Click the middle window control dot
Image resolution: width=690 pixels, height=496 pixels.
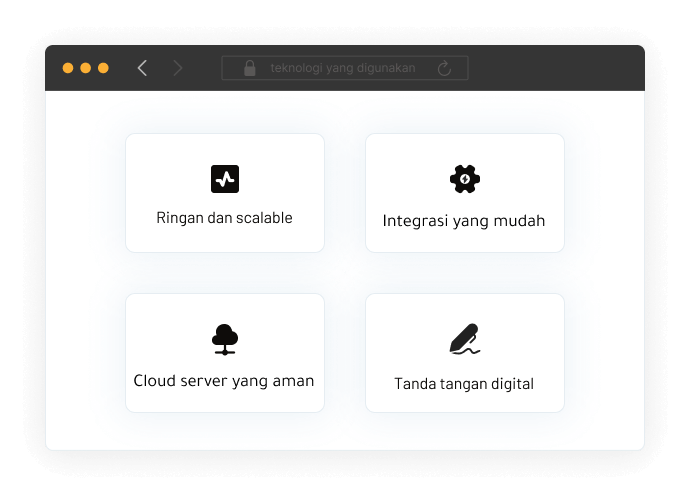[85, 68]
